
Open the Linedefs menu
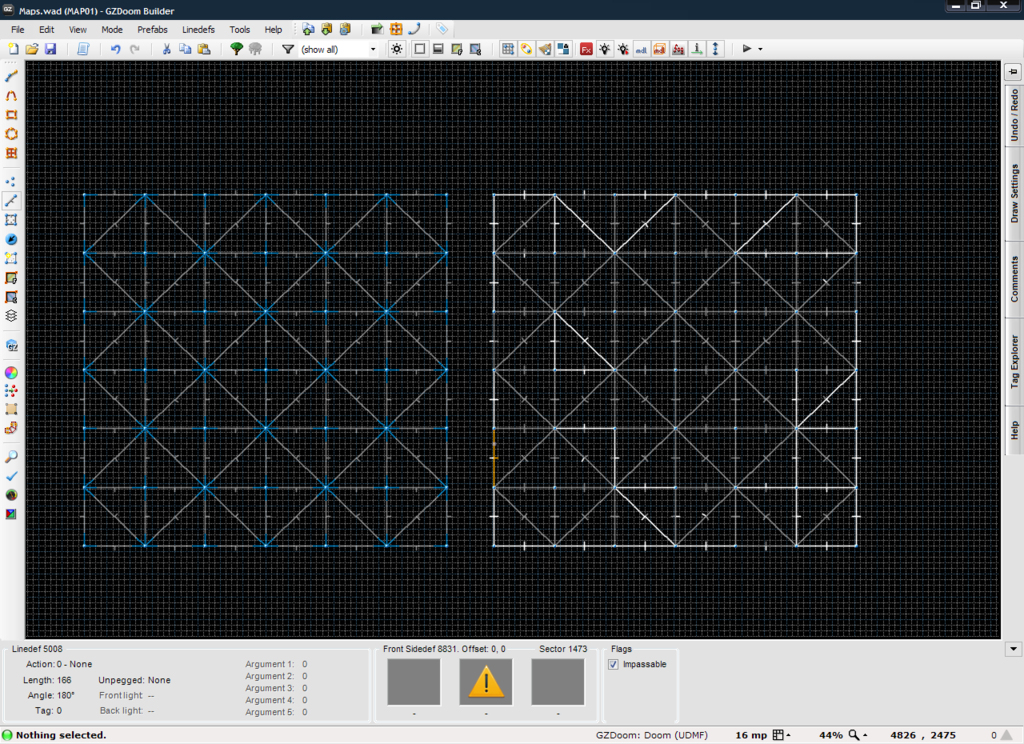tap(199, 29)
